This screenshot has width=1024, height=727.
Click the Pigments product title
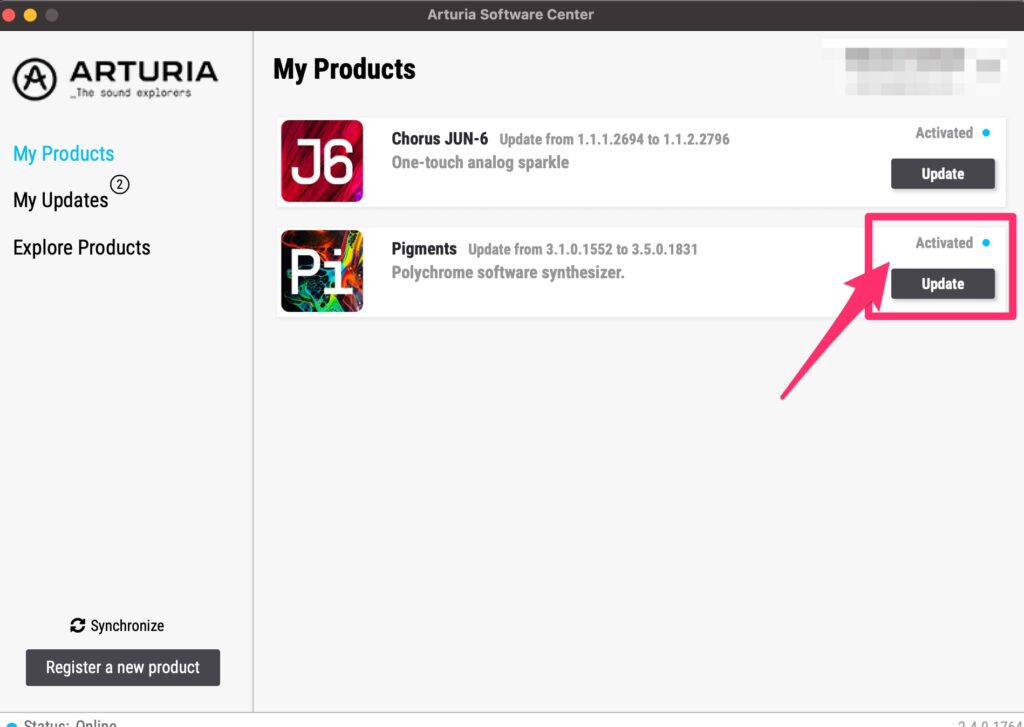[x=423, y=249]
